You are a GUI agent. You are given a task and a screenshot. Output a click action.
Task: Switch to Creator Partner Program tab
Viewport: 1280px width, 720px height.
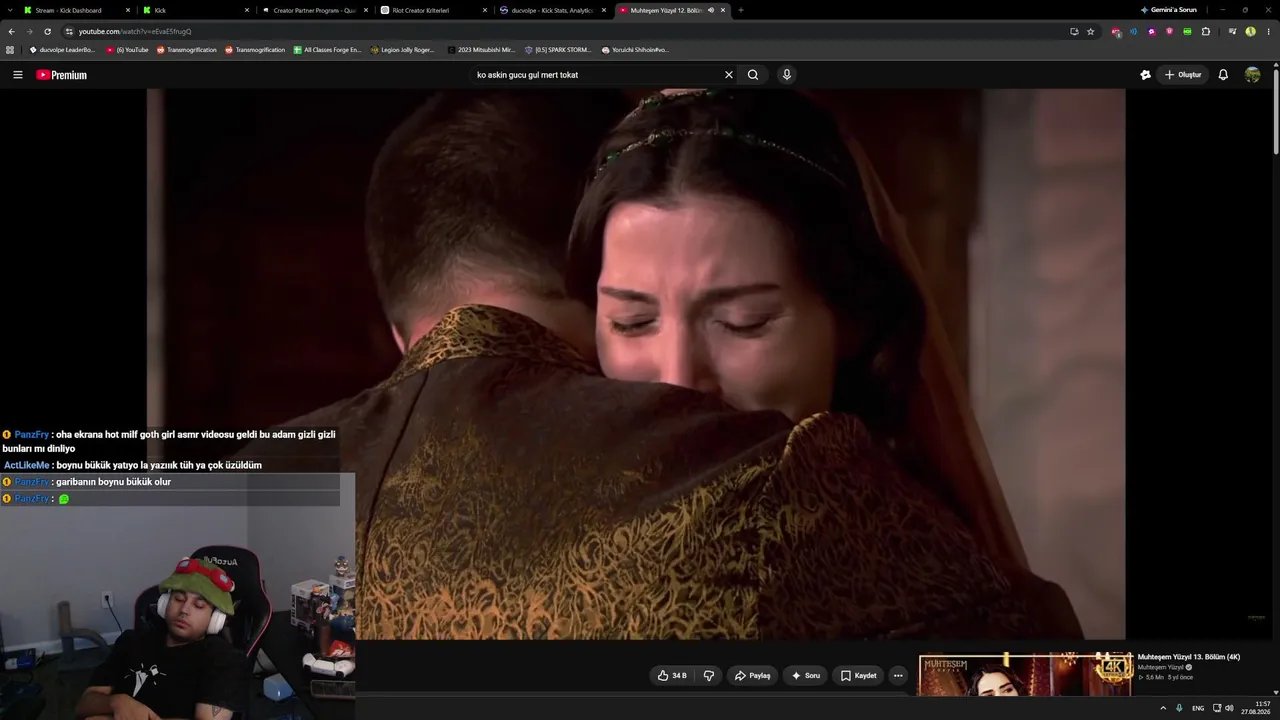(x=314, y=10)
